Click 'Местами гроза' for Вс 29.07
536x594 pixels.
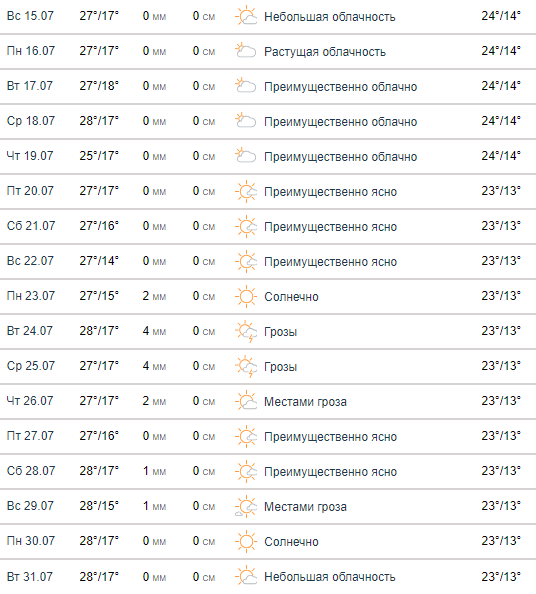pos(305,506)
